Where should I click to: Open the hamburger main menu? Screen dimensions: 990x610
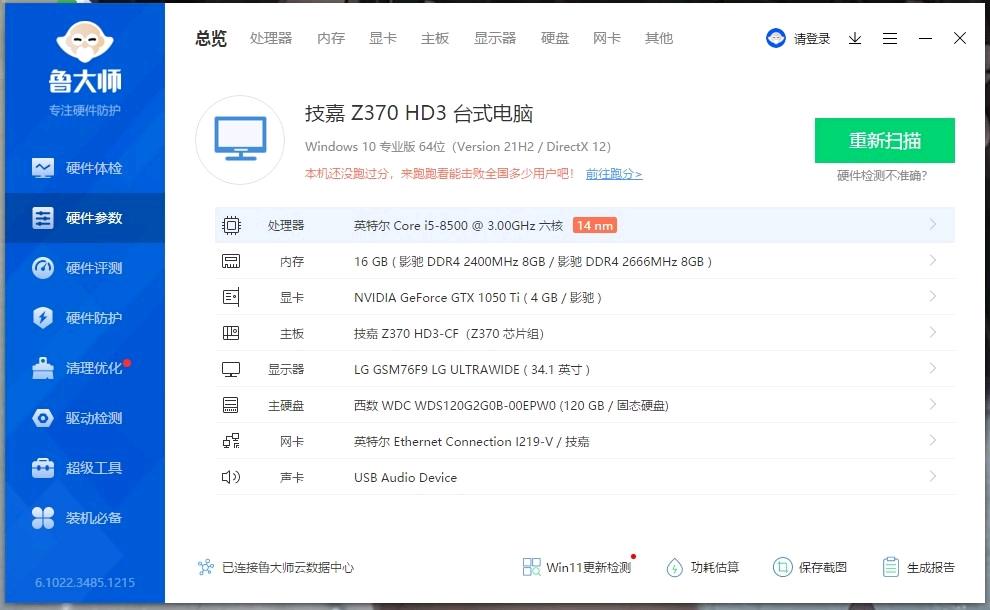pos(890,39)
